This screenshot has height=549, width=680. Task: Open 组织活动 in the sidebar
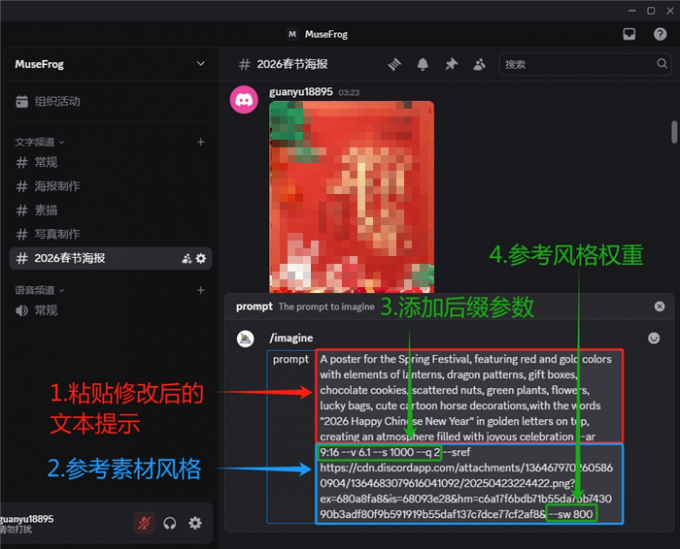57,101
